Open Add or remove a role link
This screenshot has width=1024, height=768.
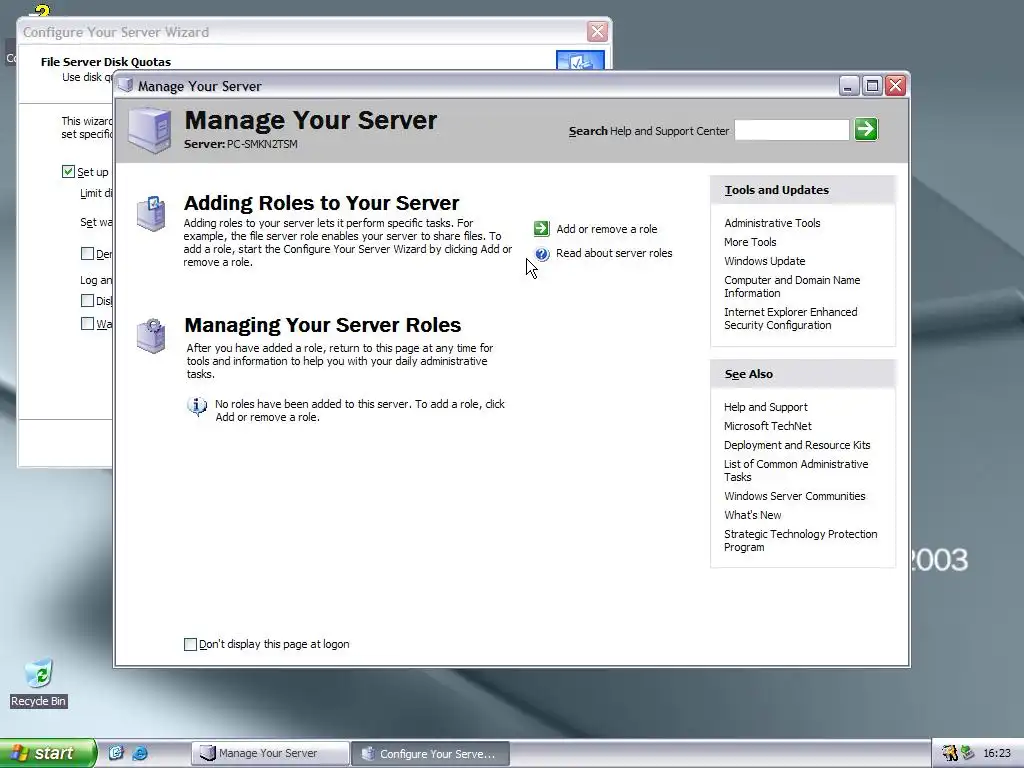[607, 229]
